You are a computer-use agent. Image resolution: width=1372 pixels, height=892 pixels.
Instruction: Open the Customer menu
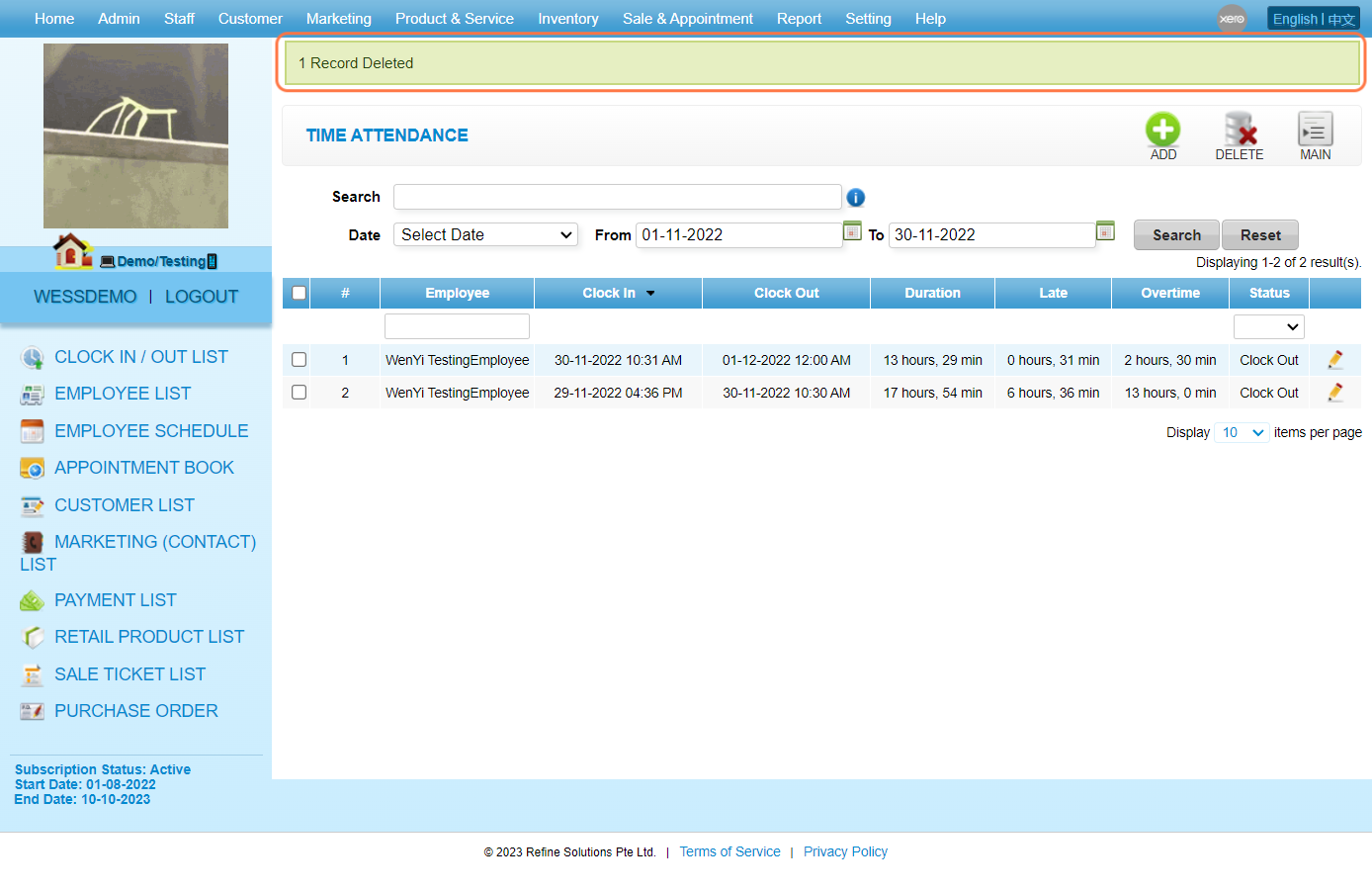point(250,19)
